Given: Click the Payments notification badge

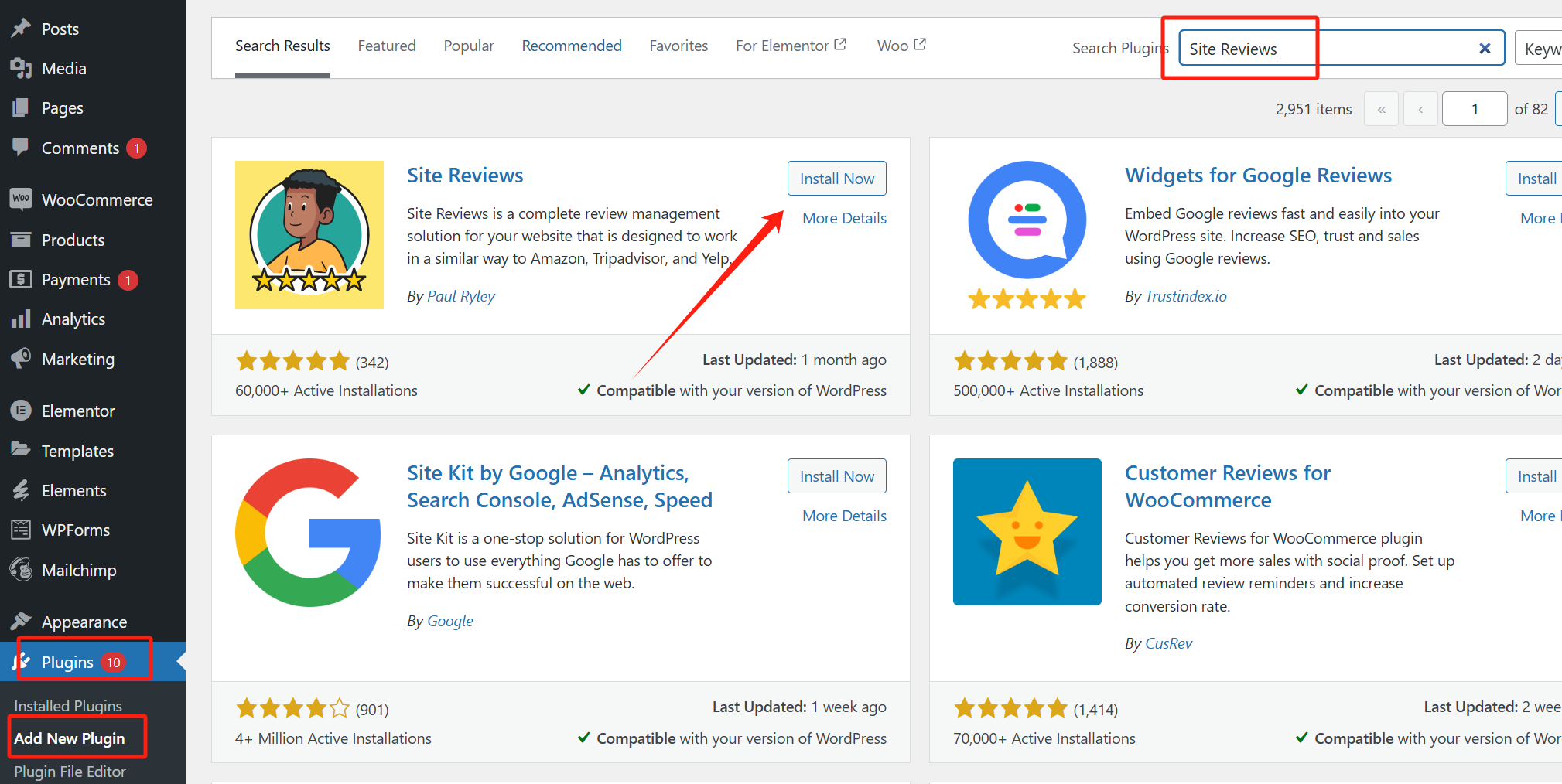Looking at the screenshot, I should pos(128,280).
